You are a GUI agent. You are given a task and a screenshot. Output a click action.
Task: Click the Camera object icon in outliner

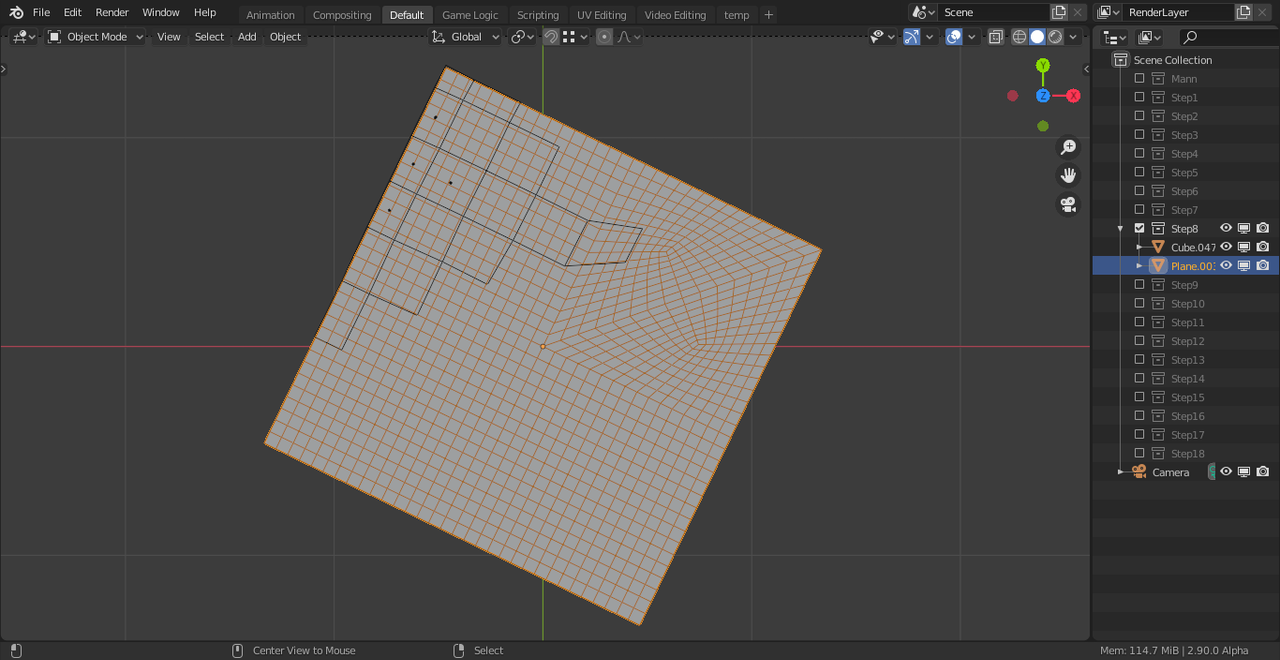click(1139, 472)
